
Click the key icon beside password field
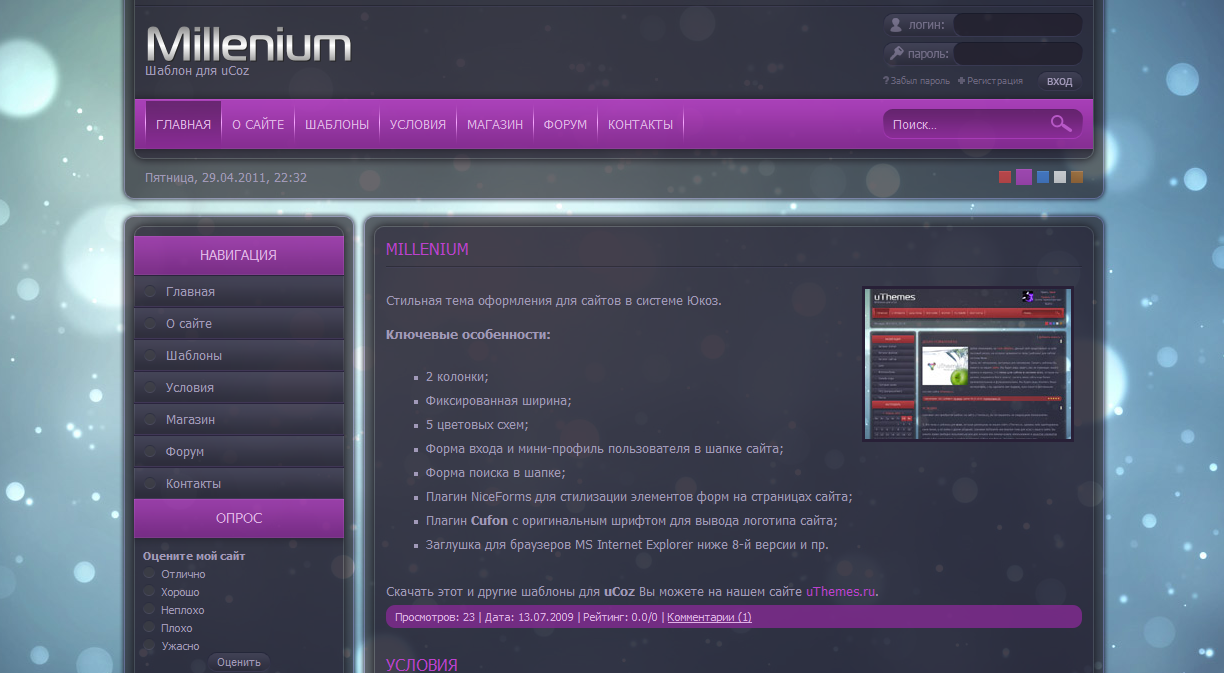[x=896, y=53]
